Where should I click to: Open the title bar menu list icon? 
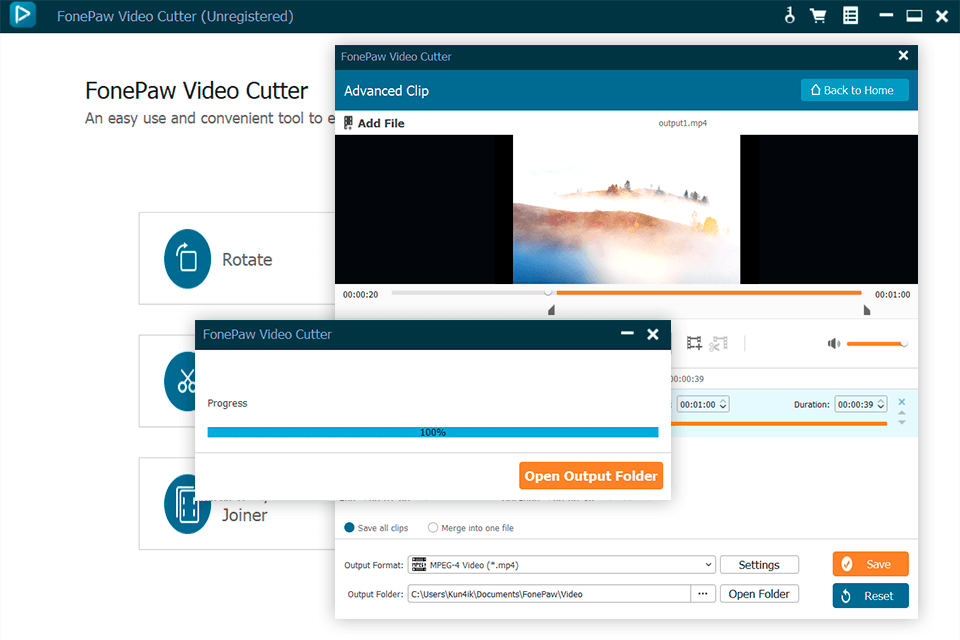click(x=850, y=16)
